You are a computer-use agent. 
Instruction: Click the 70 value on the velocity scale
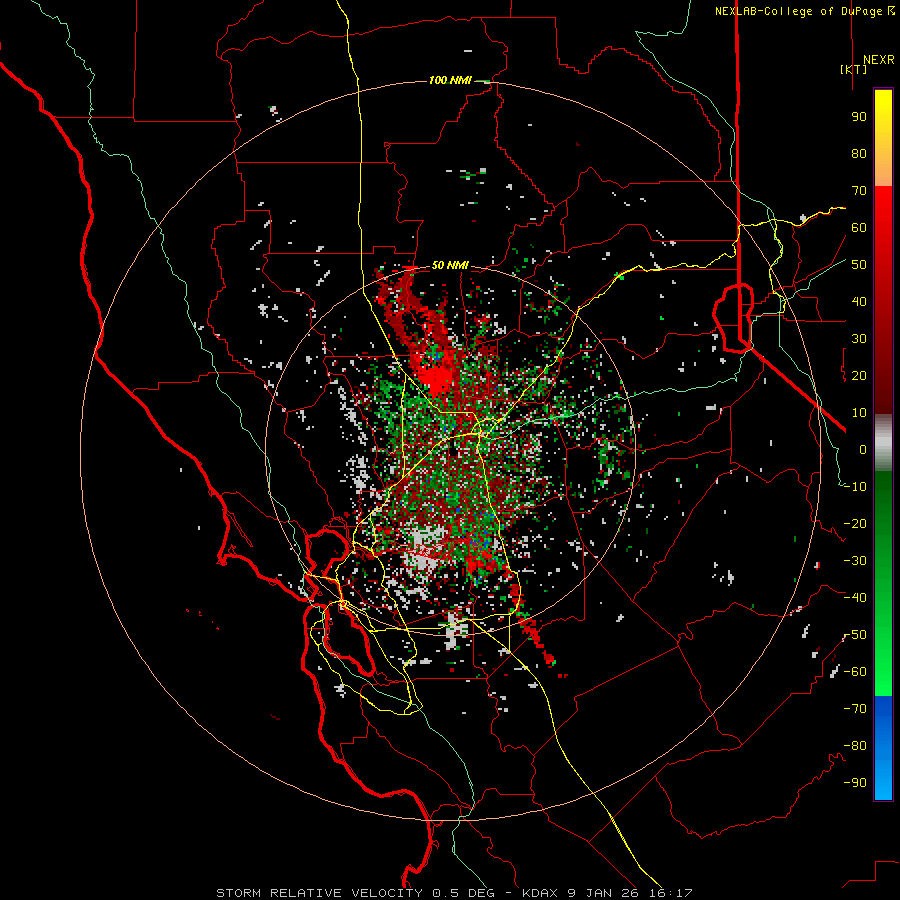[x=859, y=191]
